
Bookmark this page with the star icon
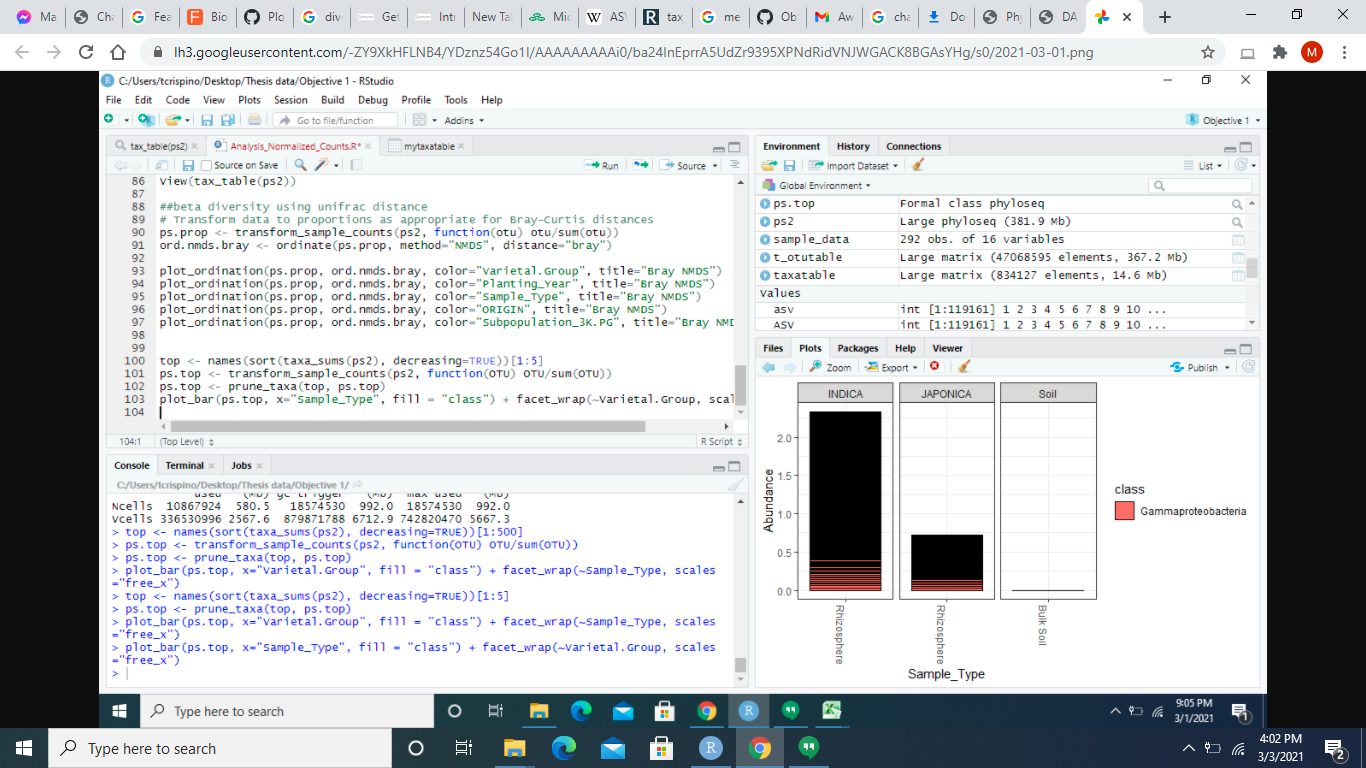coord(1208,52)
